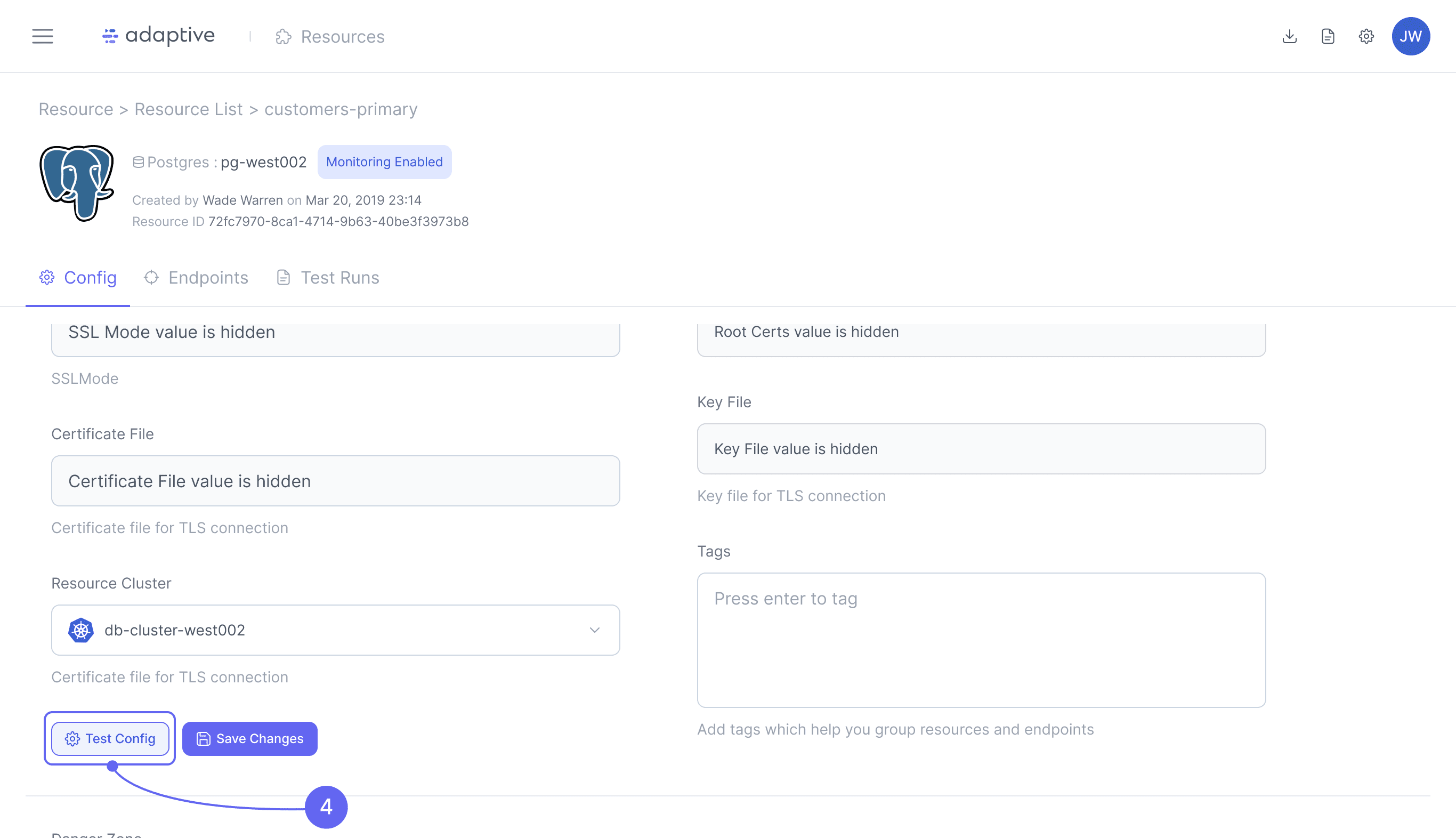Screen dimensions: 1456x838
Task: Focus the Key File input field
Action: coord(981,449)
